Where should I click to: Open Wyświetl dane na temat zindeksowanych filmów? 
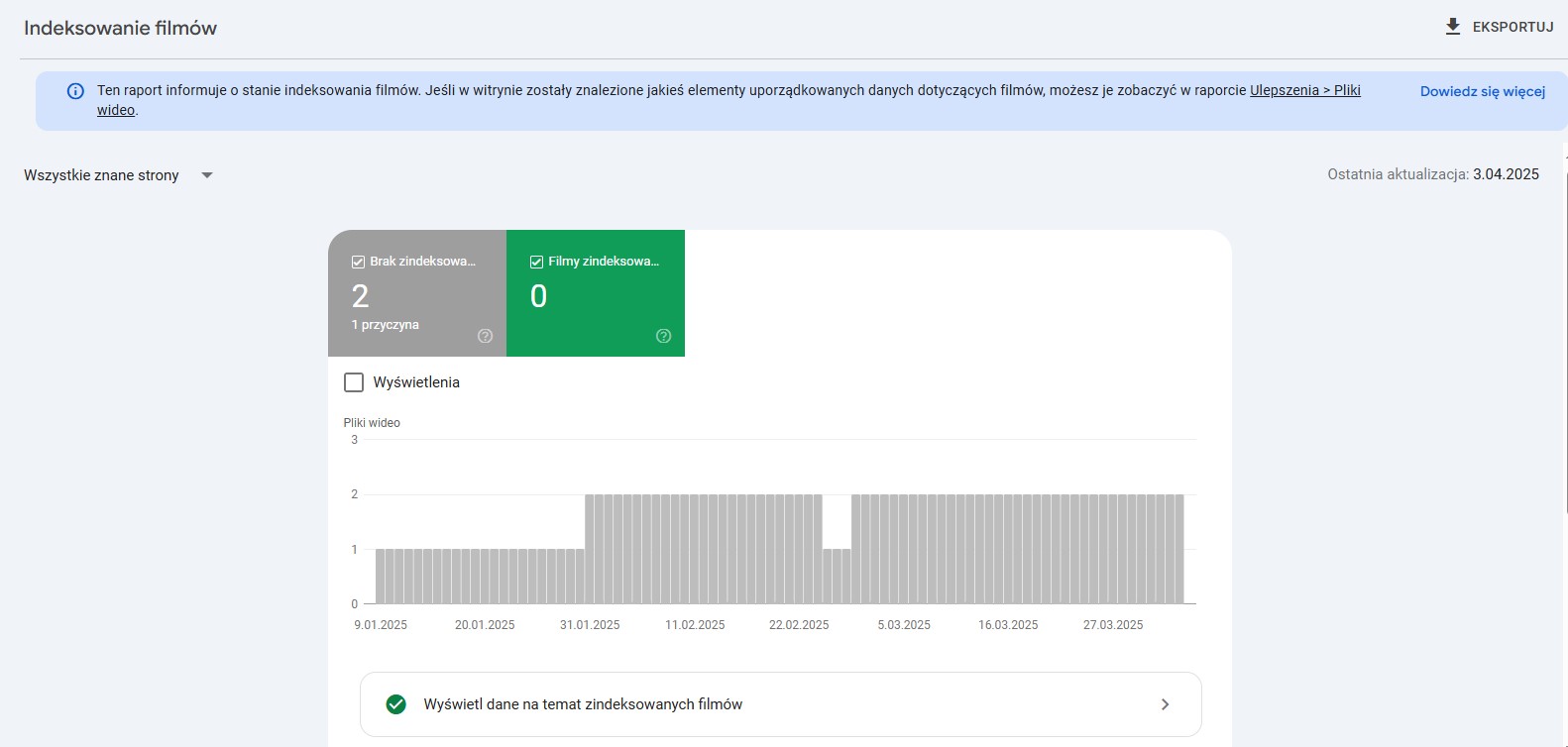[x=583, y=704]
